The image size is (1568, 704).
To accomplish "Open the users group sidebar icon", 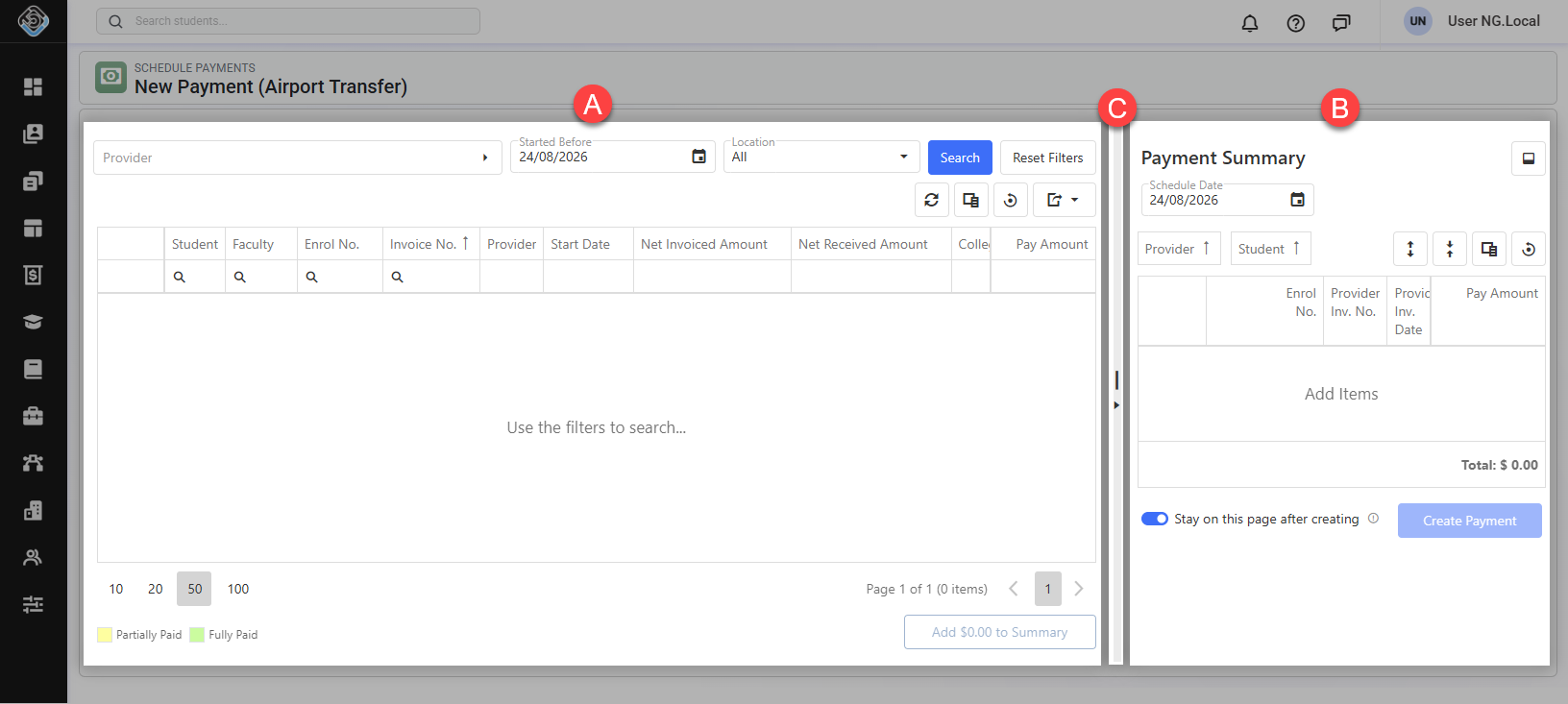I will 33,557.
